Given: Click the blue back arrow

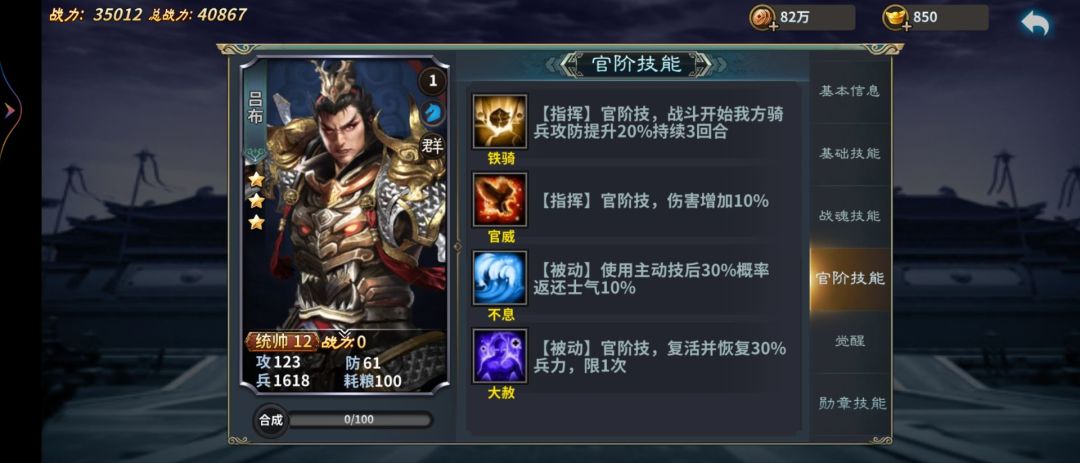Looking at the screenshot, I should coord(1035,23).
